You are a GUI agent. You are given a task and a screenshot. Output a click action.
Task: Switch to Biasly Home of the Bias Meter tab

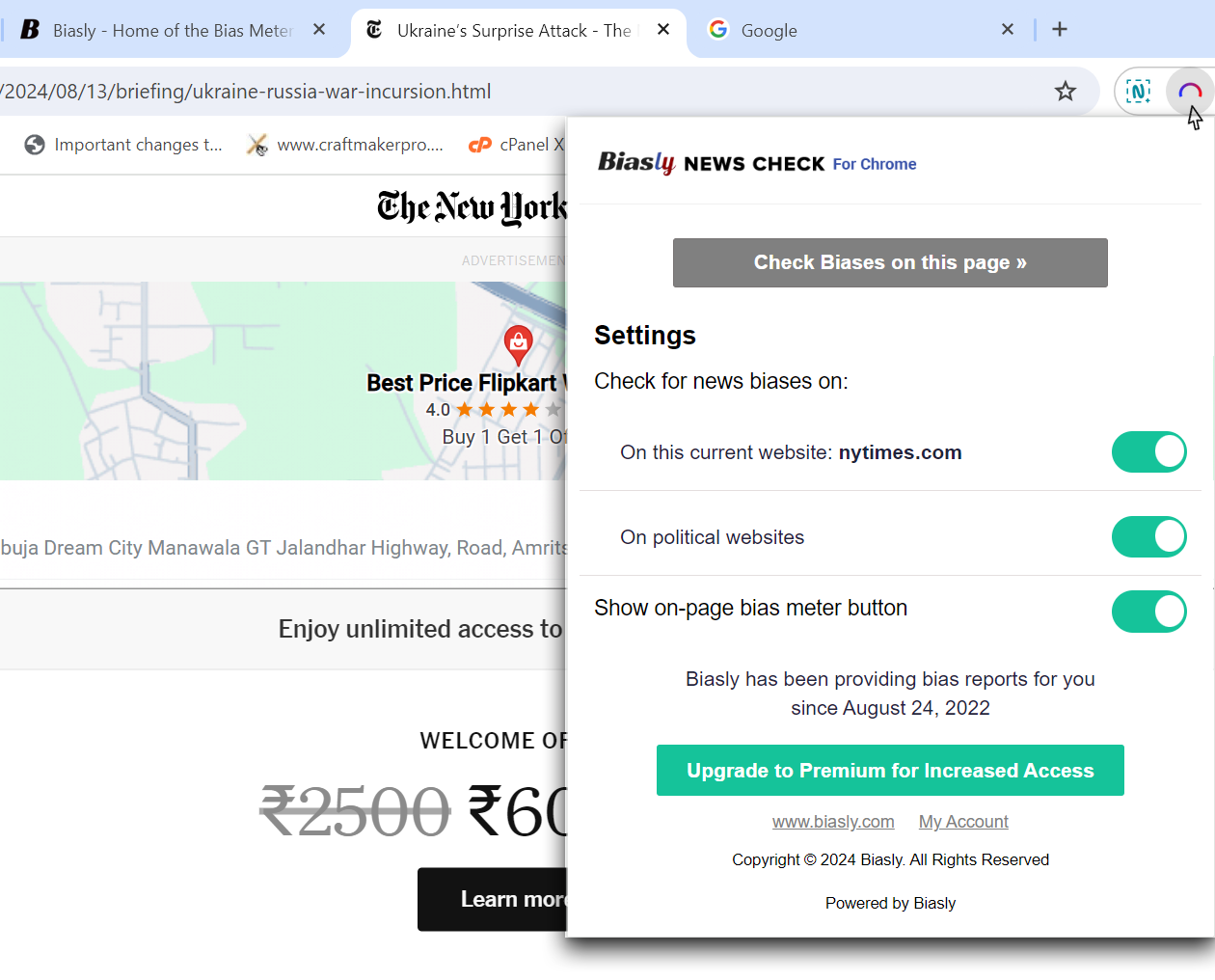coord(164,31)
